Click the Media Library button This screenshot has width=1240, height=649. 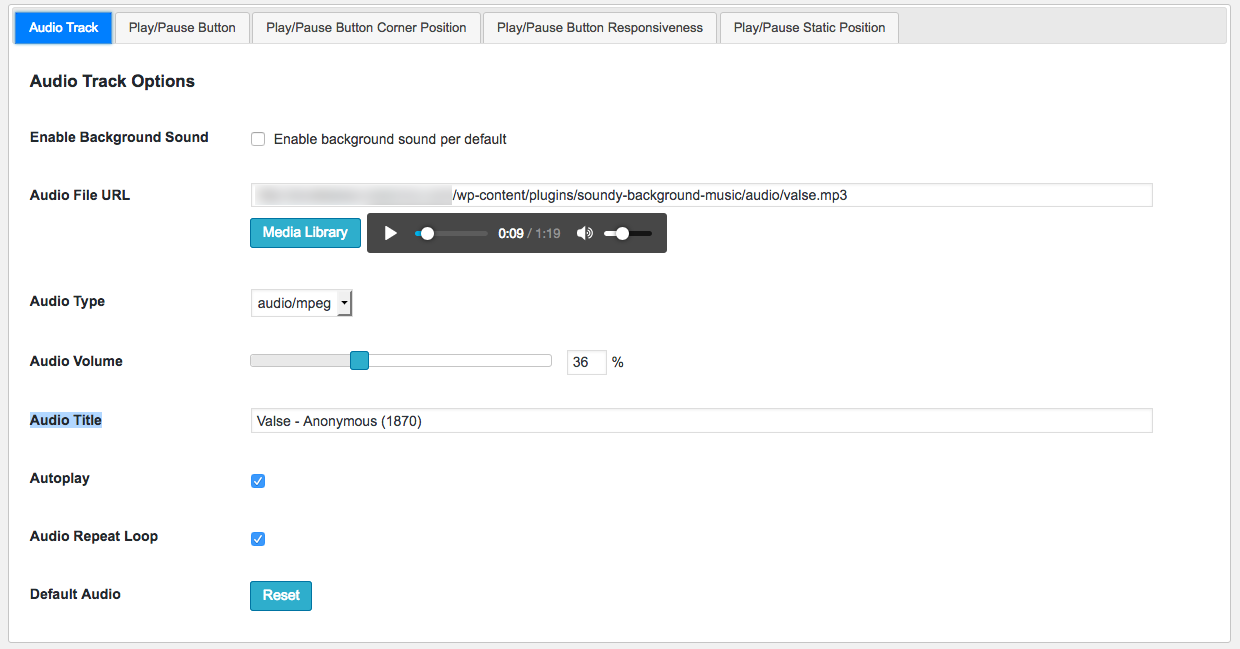pos(305,232)
